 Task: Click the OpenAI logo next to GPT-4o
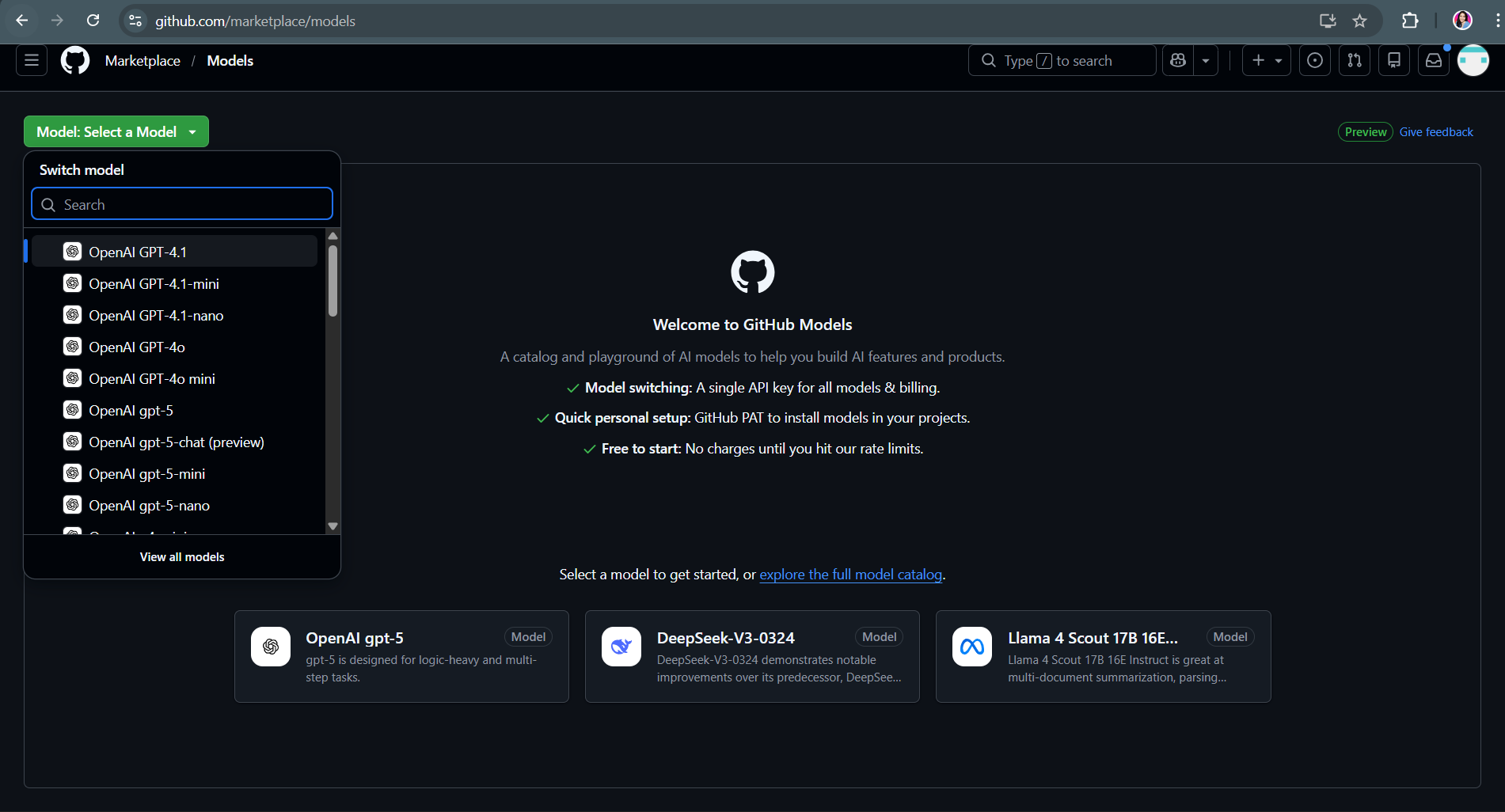(x=73, y=347)
